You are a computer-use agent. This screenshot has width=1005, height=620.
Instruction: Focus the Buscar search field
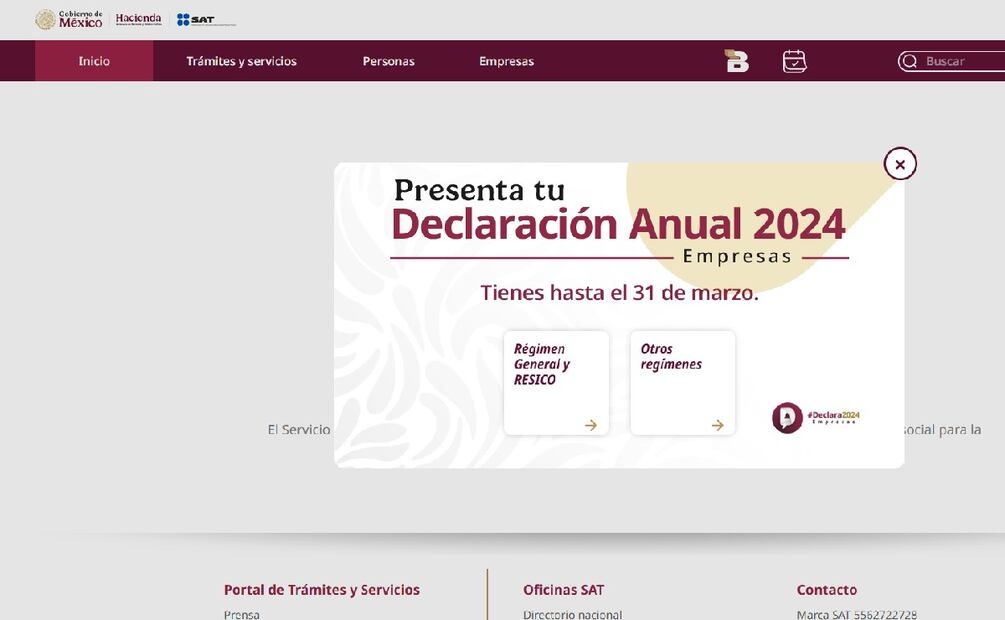pyautogui.click(x=951, y=61)
